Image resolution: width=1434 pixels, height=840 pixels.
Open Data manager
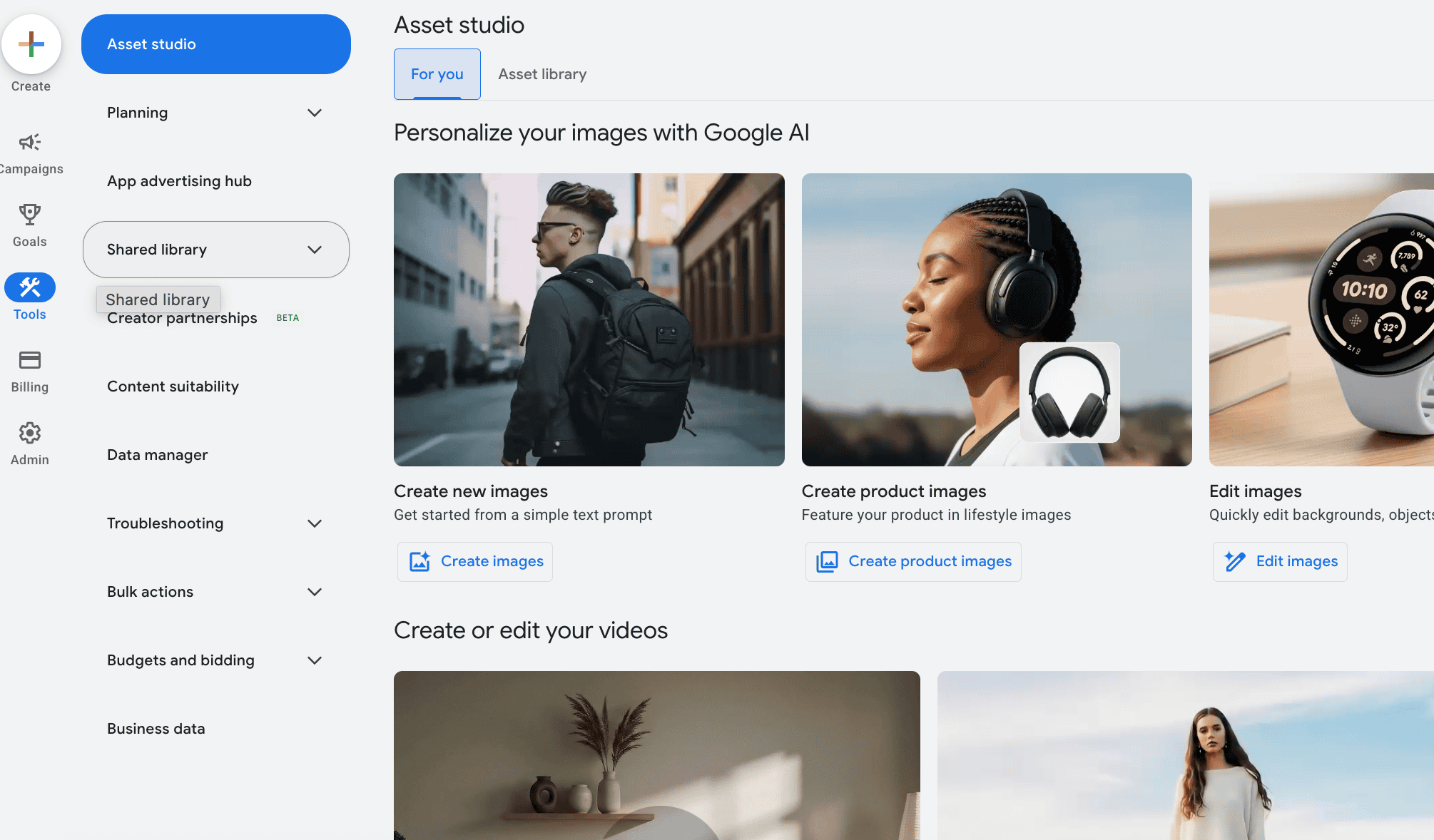tap(157, 455)
